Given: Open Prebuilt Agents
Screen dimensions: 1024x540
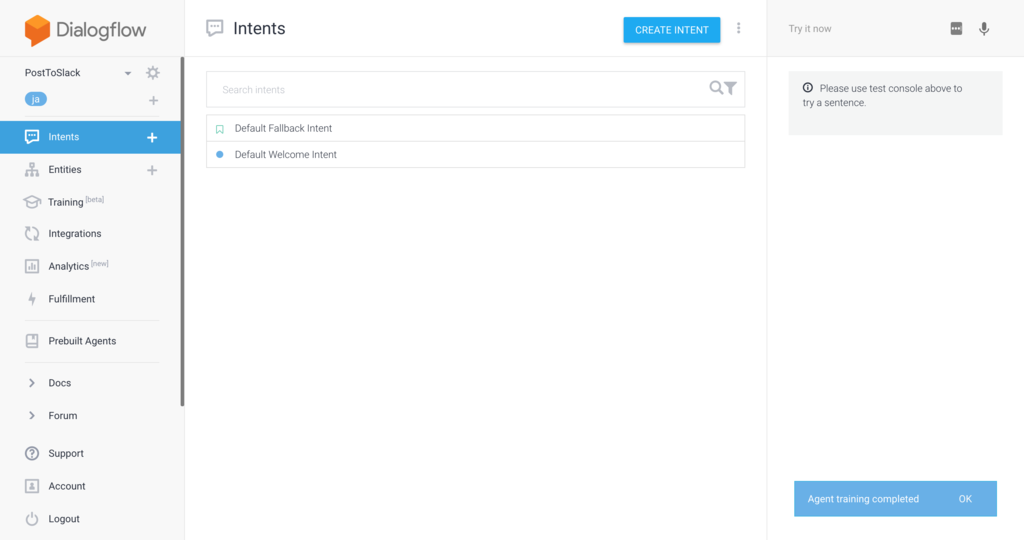Looking at the screenshot, I should [82, 341].
